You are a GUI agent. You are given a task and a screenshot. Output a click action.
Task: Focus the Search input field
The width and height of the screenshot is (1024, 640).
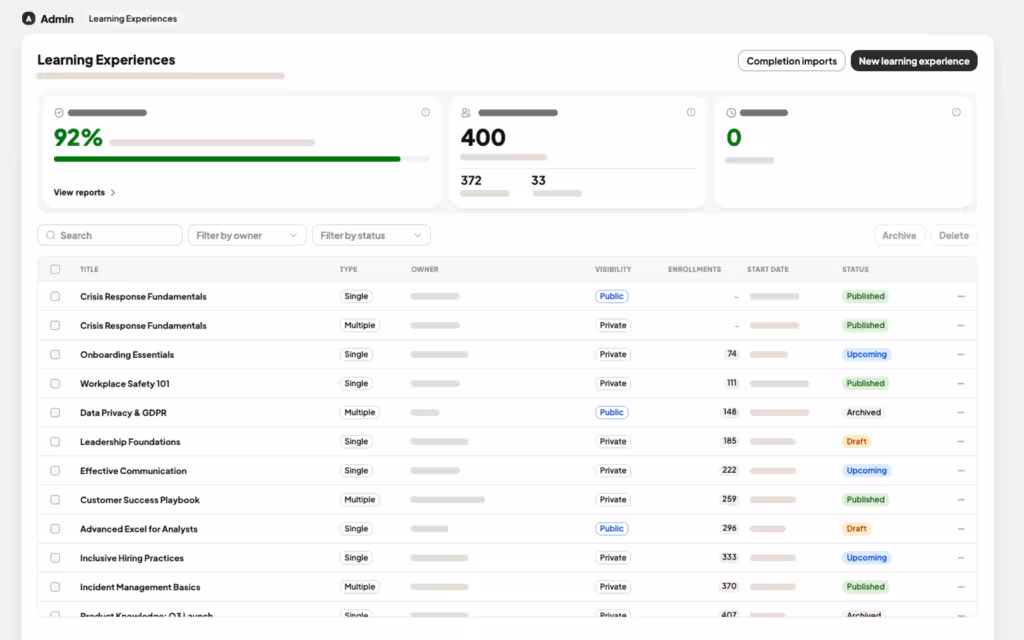coord(110,235)
